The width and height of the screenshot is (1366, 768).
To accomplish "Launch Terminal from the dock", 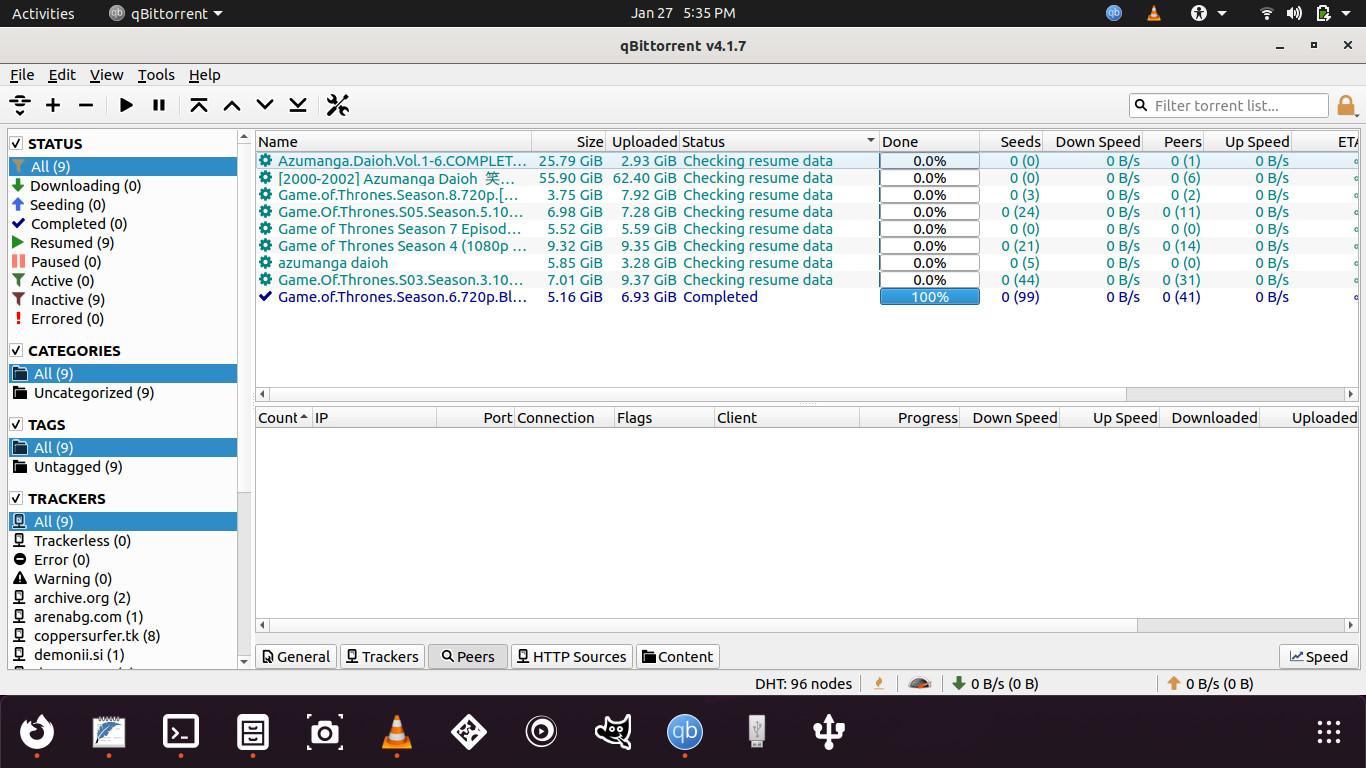I will click(181, 732).
